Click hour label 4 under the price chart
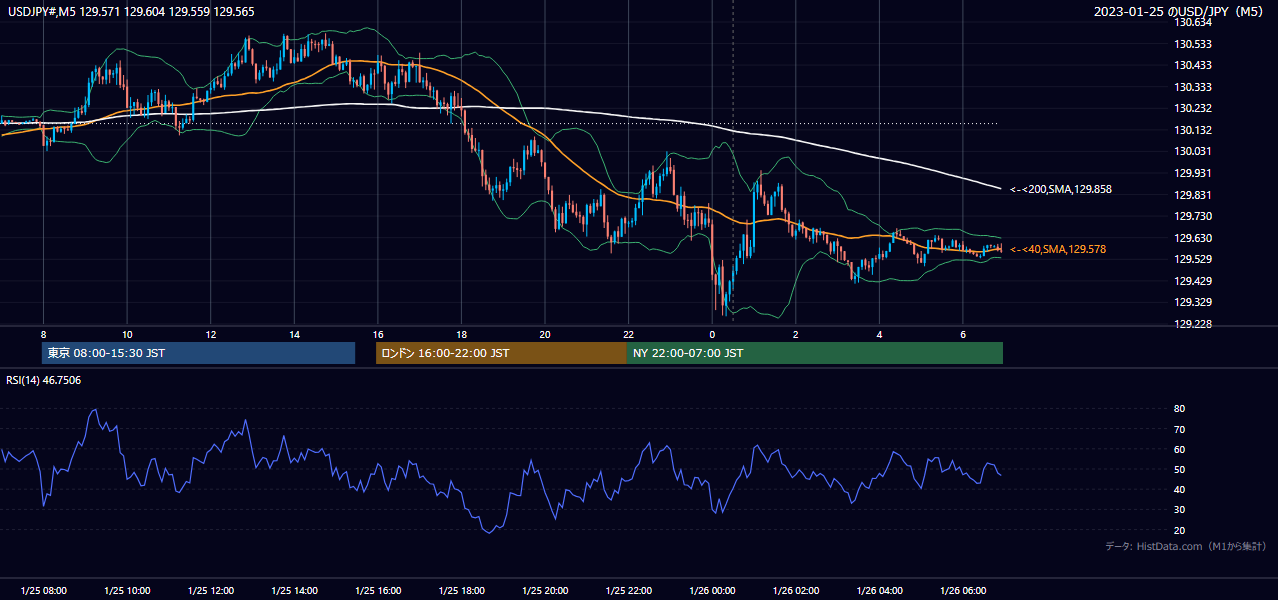The width and height of the screenshot is (1278, 600). coord(879,334)
